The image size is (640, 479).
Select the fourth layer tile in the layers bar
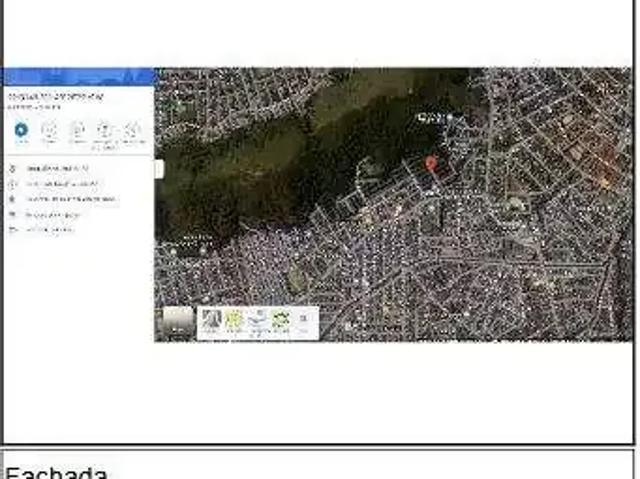[280, 320]
